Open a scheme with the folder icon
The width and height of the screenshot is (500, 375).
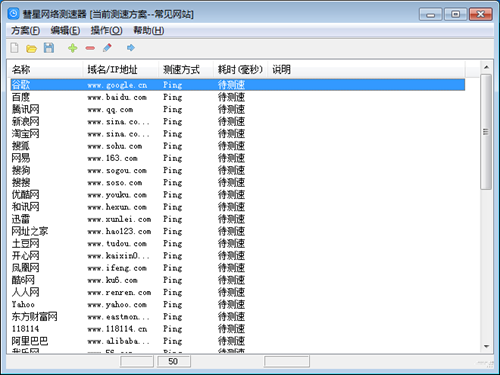click(x=31, y=49)
